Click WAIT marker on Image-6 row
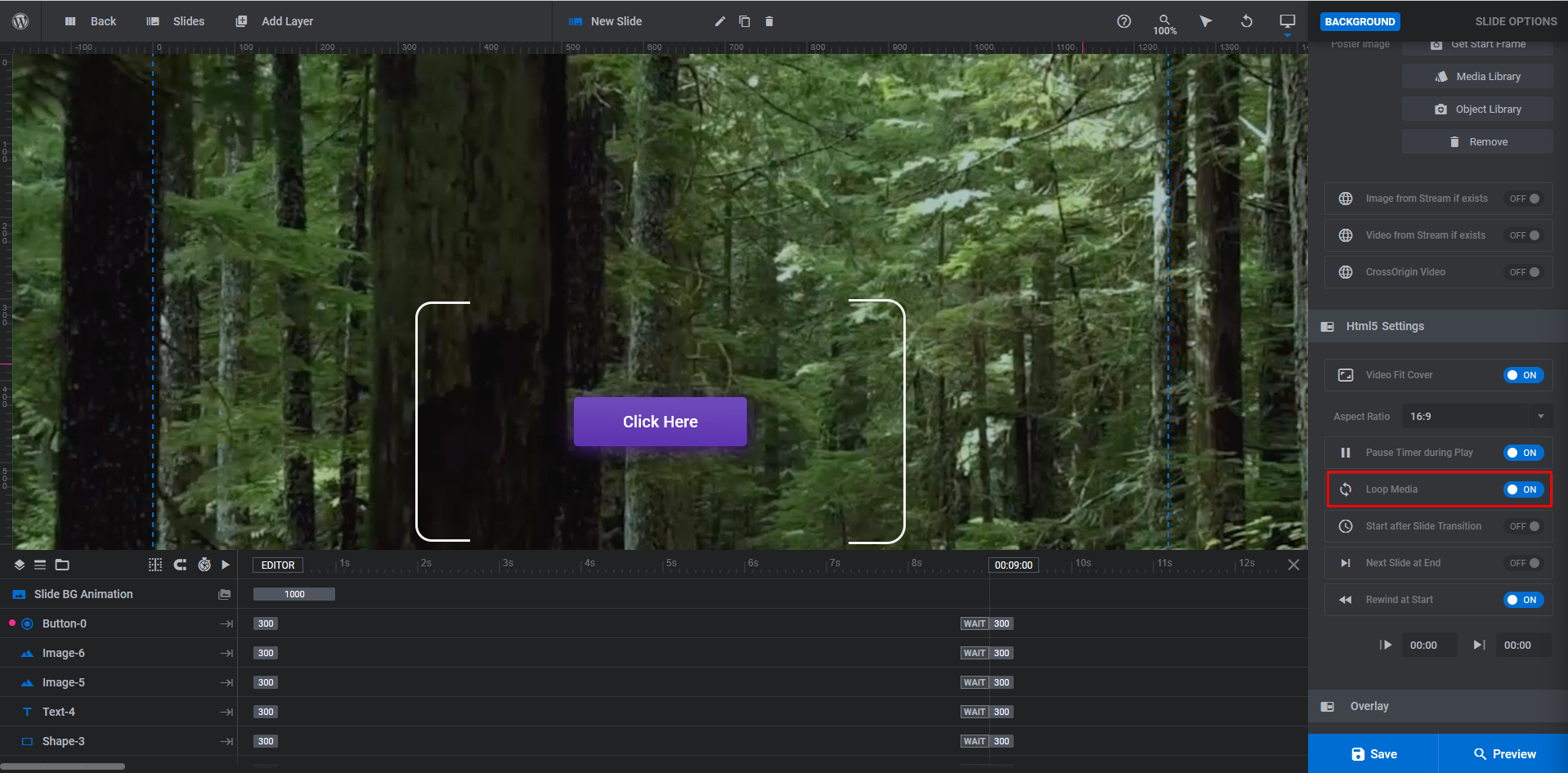 pos(974,653)
